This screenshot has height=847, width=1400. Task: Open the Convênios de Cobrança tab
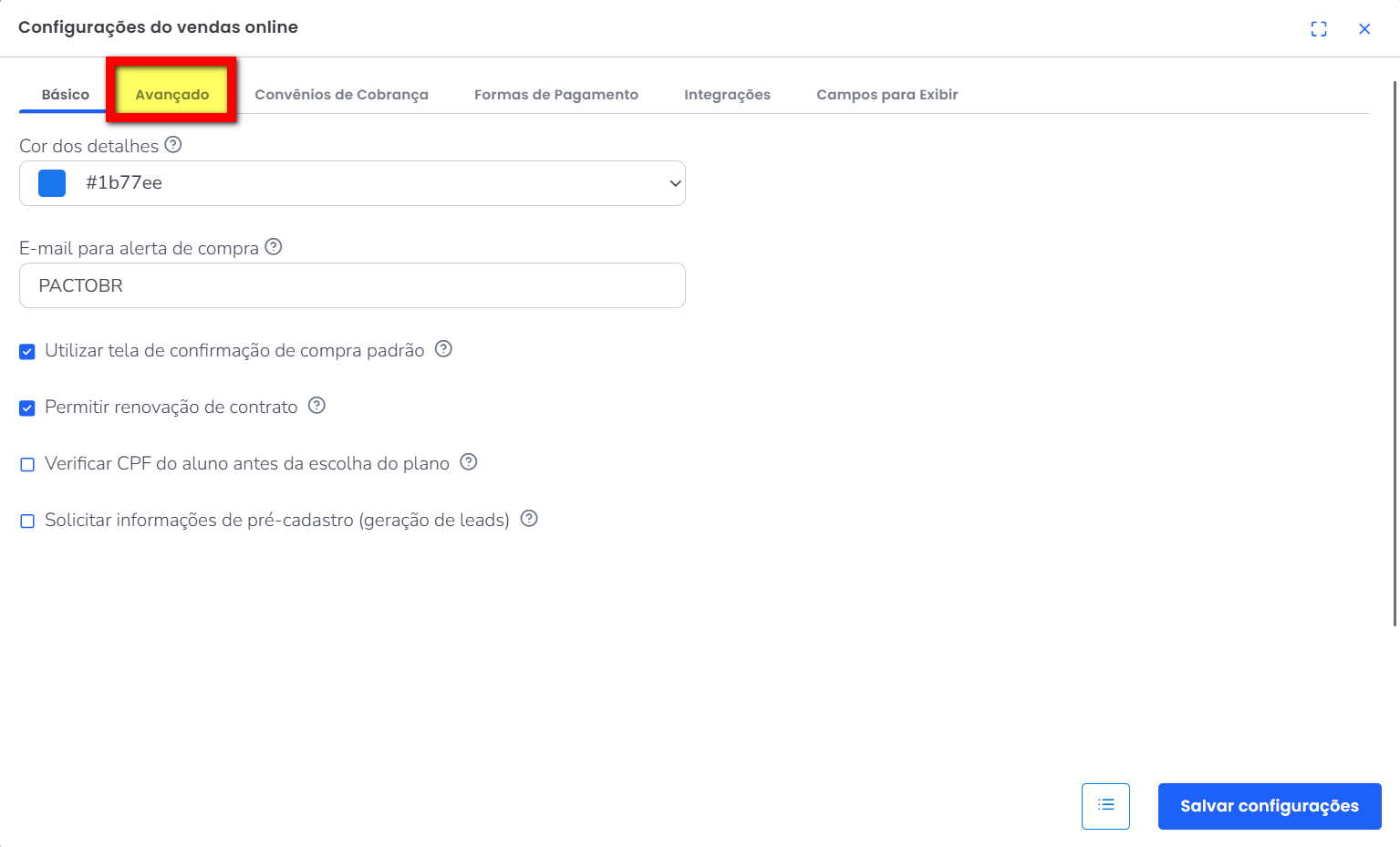pos(341,95)
